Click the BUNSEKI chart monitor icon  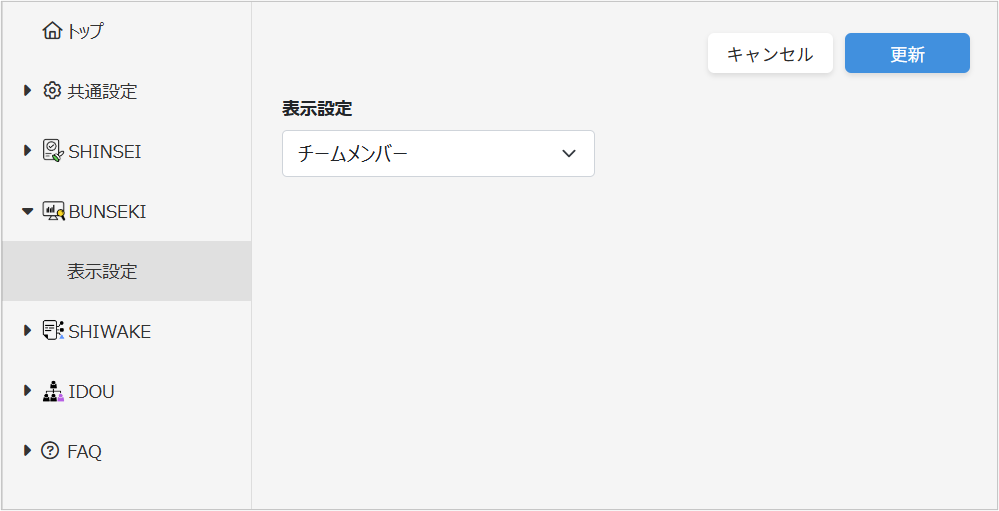tap(53, 211)
